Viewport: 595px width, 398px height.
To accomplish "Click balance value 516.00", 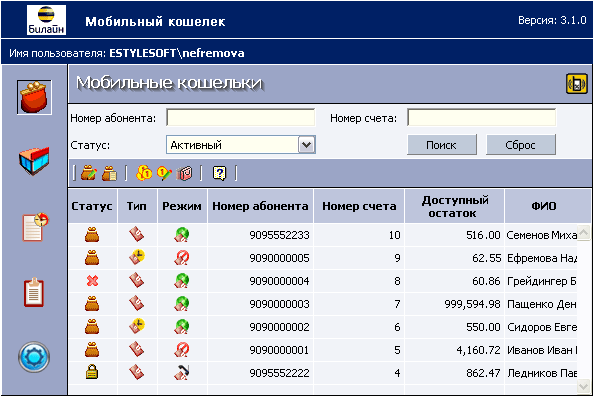I will 483,235.
